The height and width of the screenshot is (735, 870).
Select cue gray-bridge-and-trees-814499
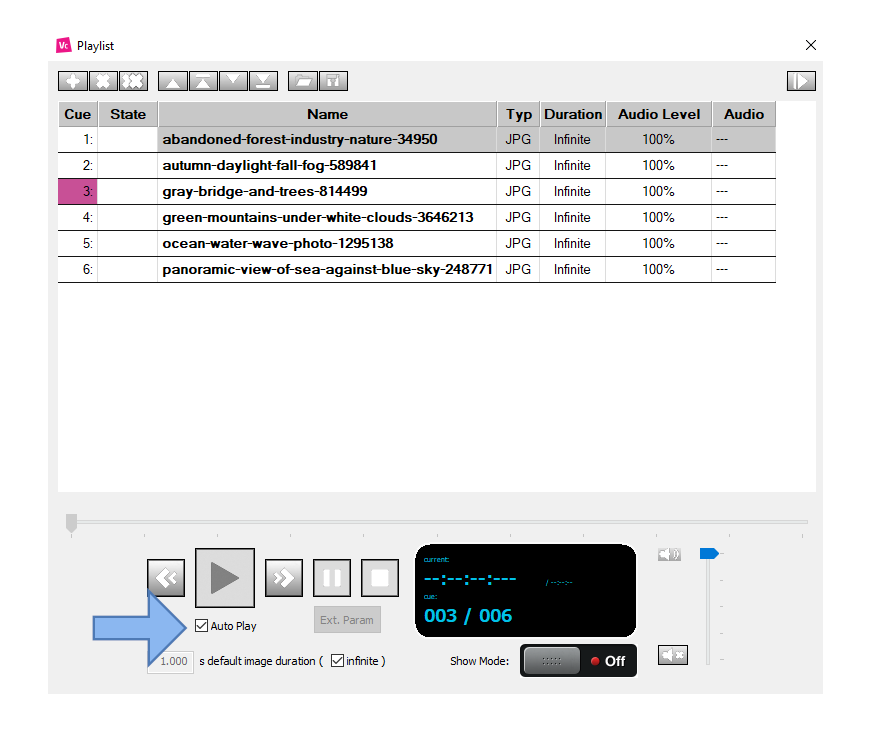tap(417, 191)
